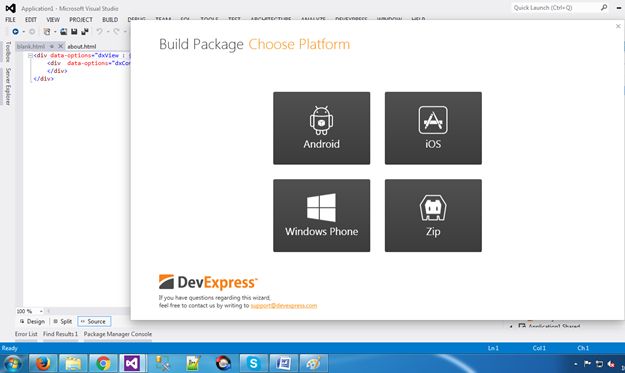Open File Explorer from the taskbar
The image size is (625, 373).
(x=73, y=363)
